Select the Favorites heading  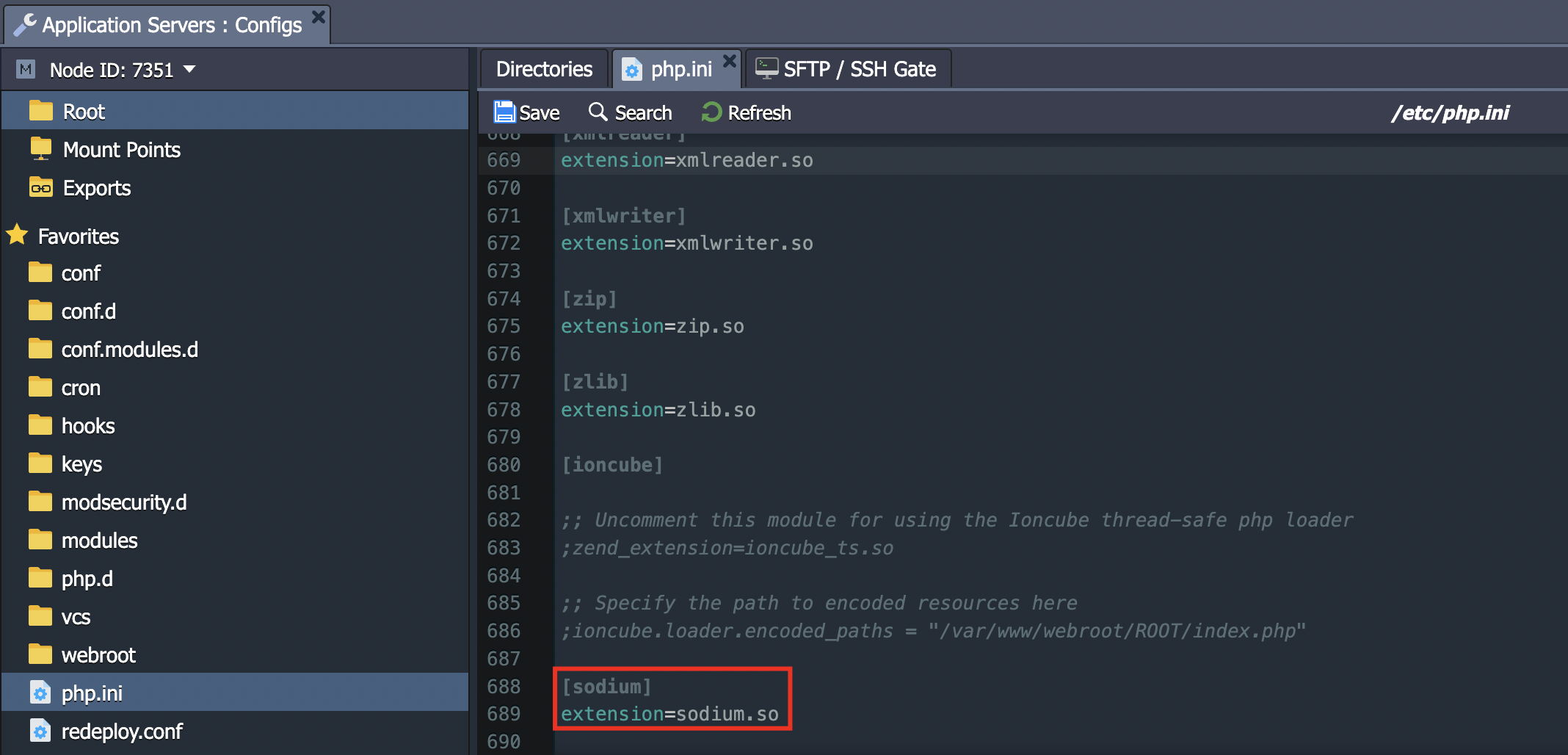(79, 236)
